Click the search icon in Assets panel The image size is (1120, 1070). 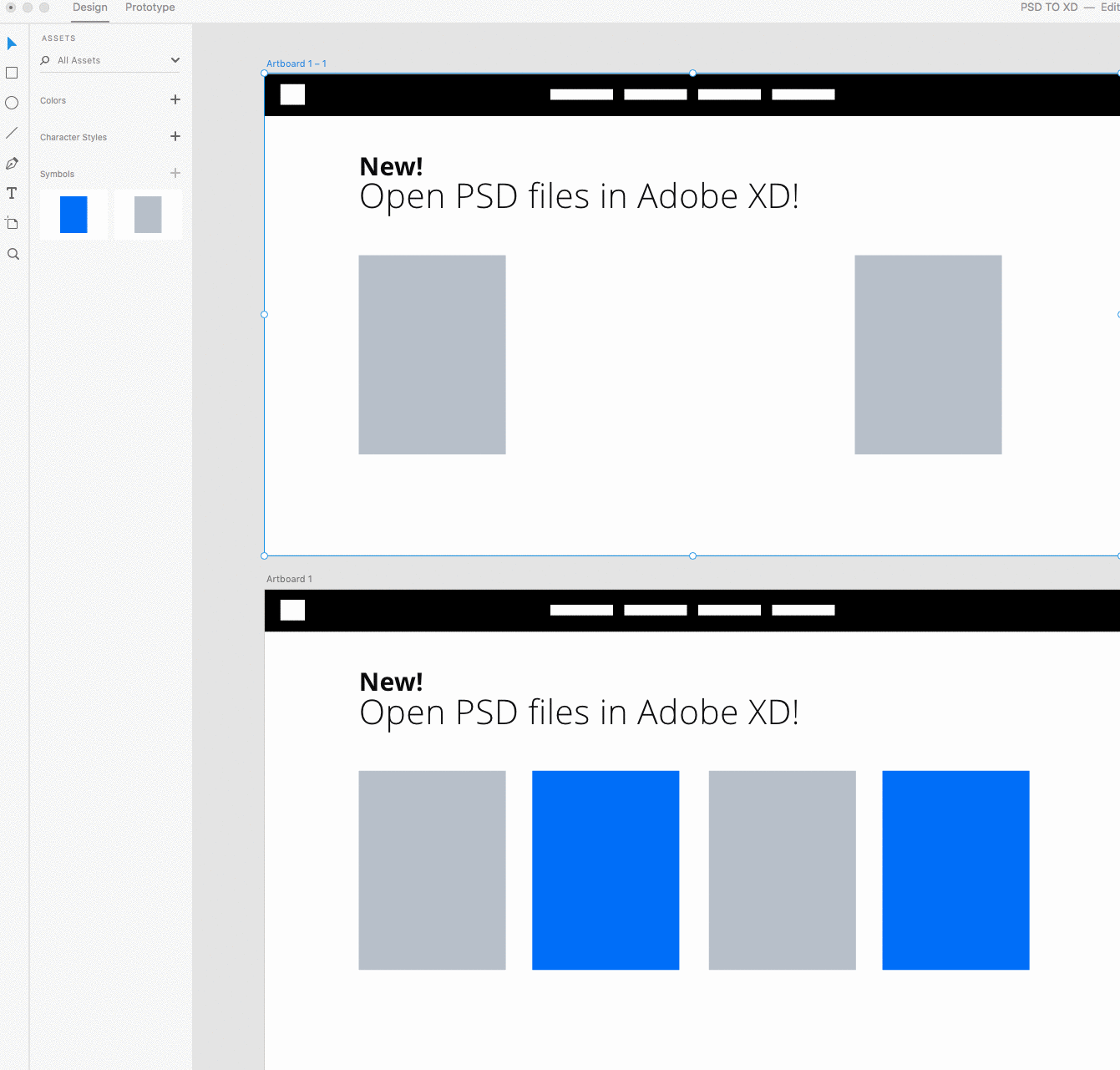tap(45, 60)
